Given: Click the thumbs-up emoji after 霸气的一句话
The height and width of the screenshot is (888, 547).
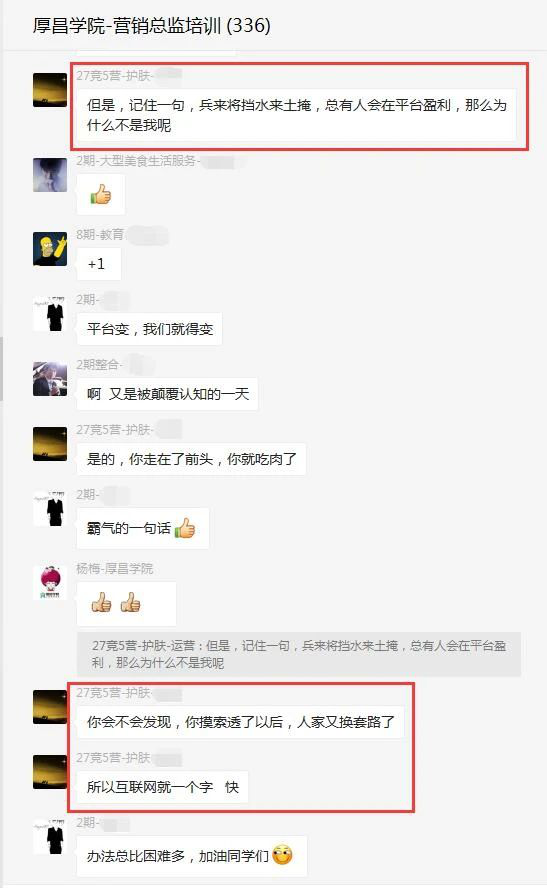Looking at the screenshot, I should click(x=185, y=528).
